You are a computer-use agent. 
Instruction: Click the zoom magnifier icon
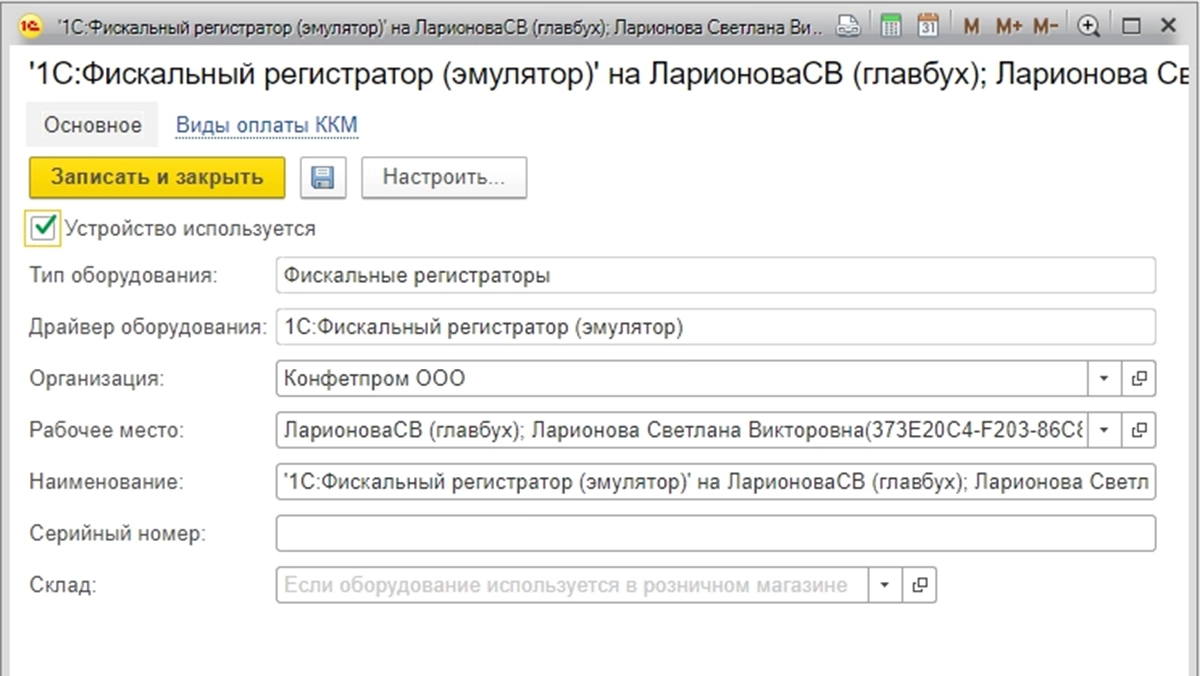pos(1090,27)
